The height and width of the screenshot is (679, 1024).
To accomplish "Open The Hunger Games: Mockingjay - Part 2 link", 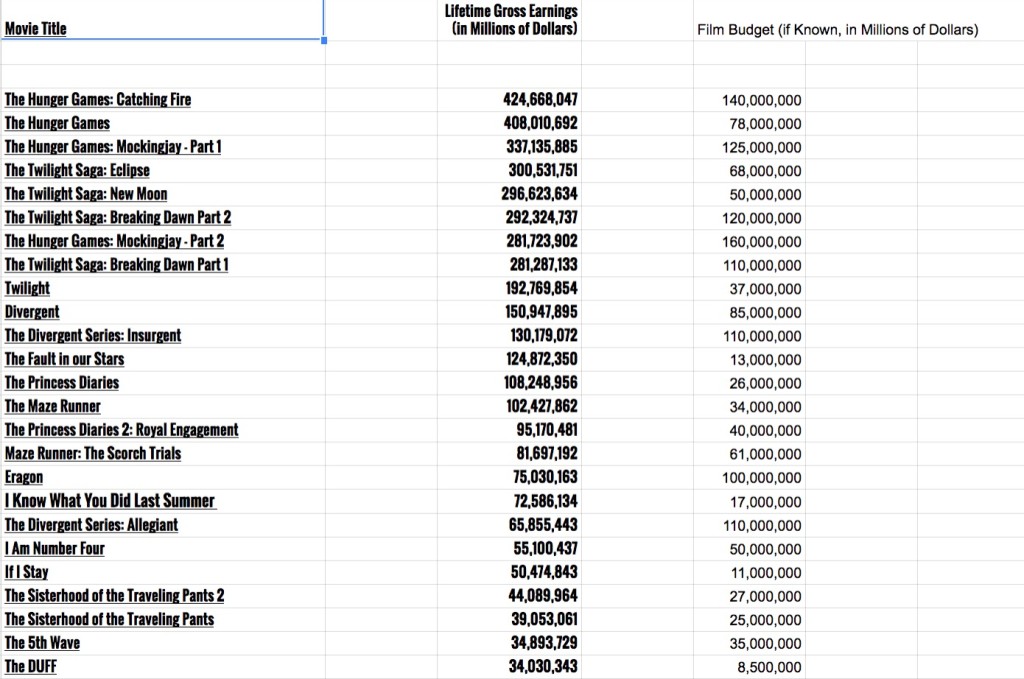I will tap(114, 240).
